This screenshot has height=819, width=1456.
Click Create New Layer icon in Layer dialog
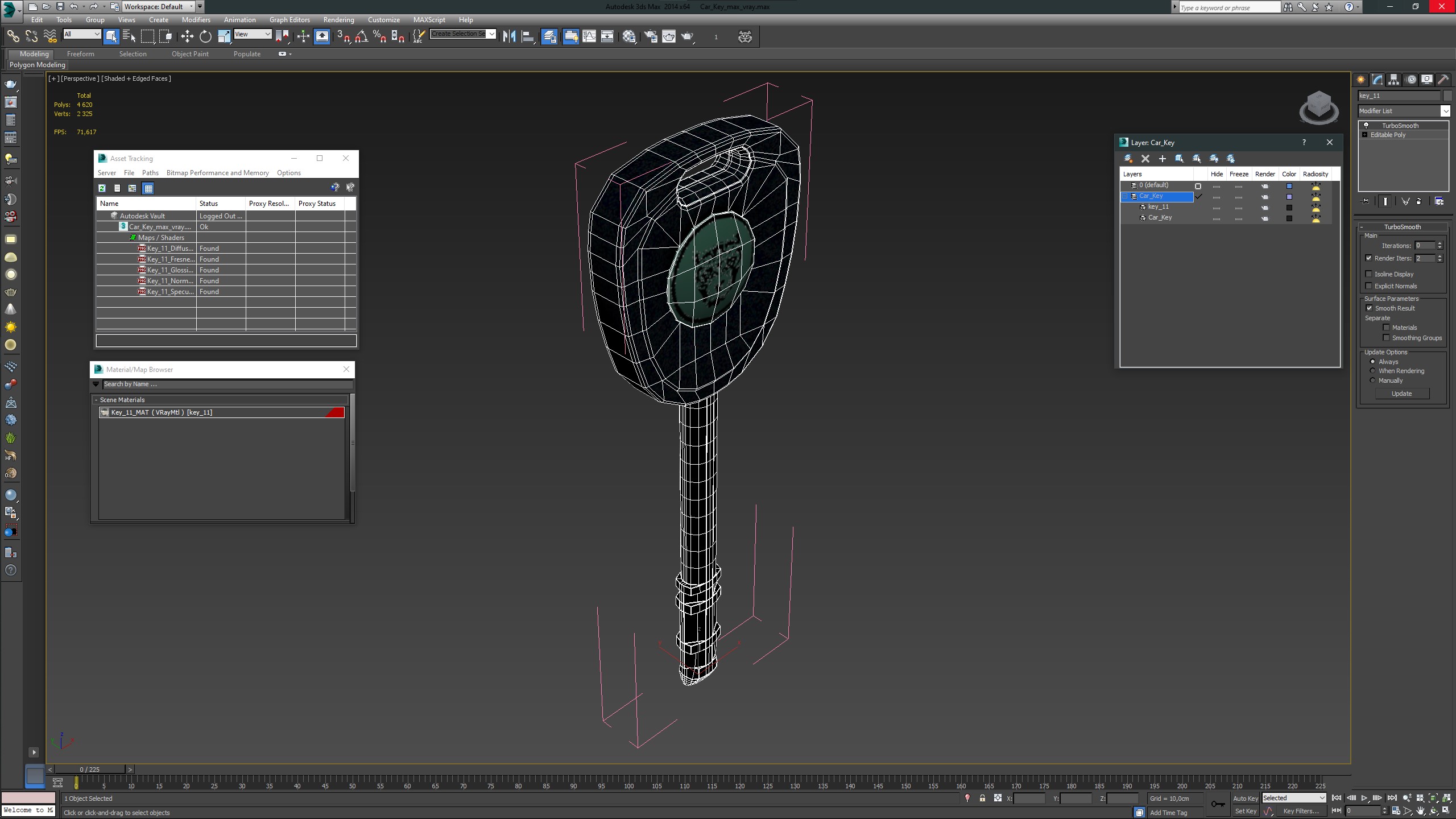click(1128, 159)
